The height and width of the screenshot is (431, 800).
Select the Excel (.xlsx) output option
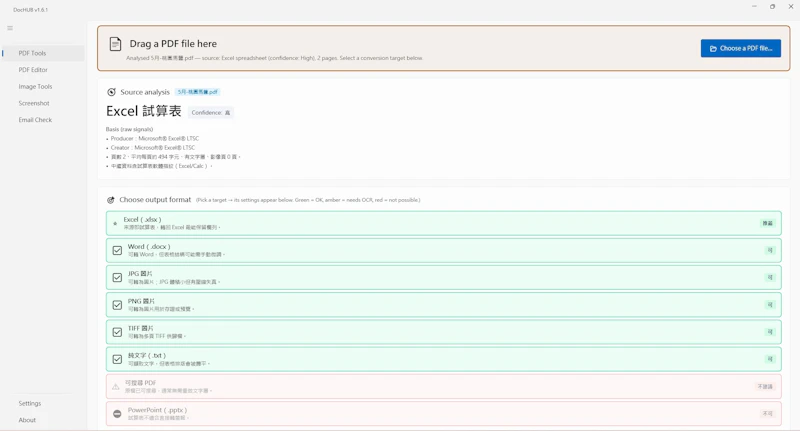coord(443,223)
